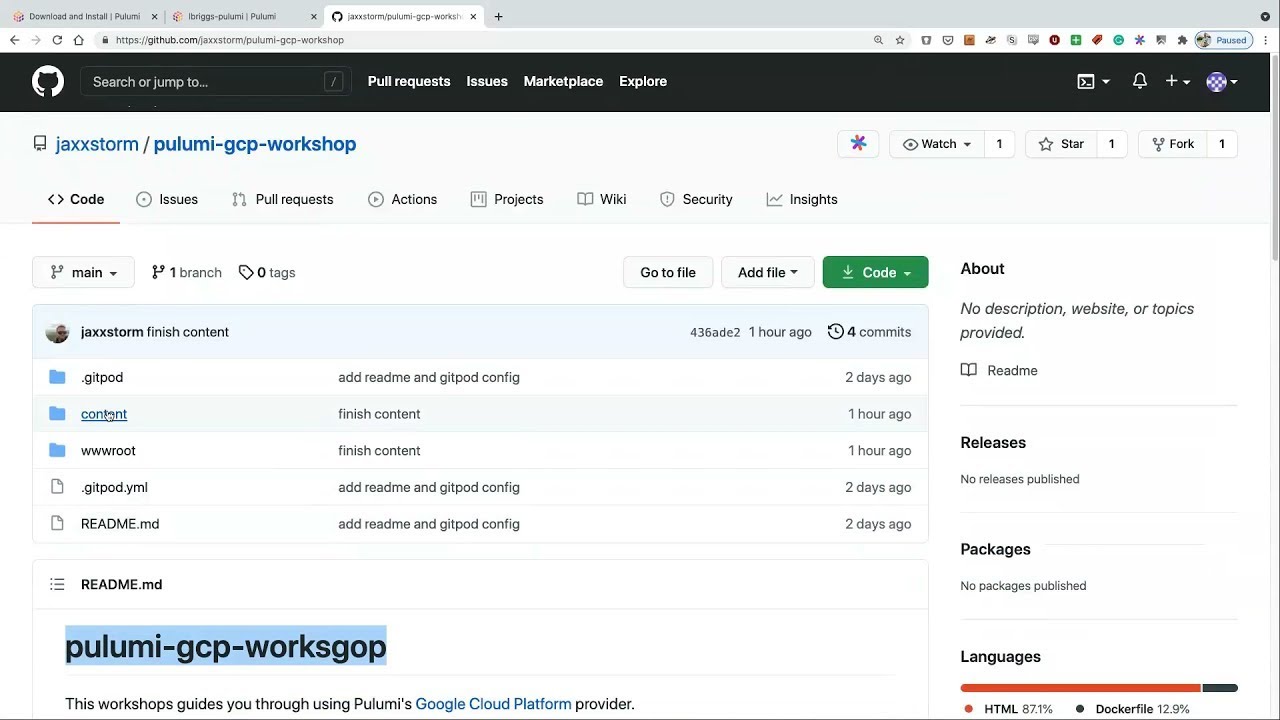Screen dimensions: 1280x720
Task: Click the Gitpod asterisk button beside Watch
Action: pos(858,144)
